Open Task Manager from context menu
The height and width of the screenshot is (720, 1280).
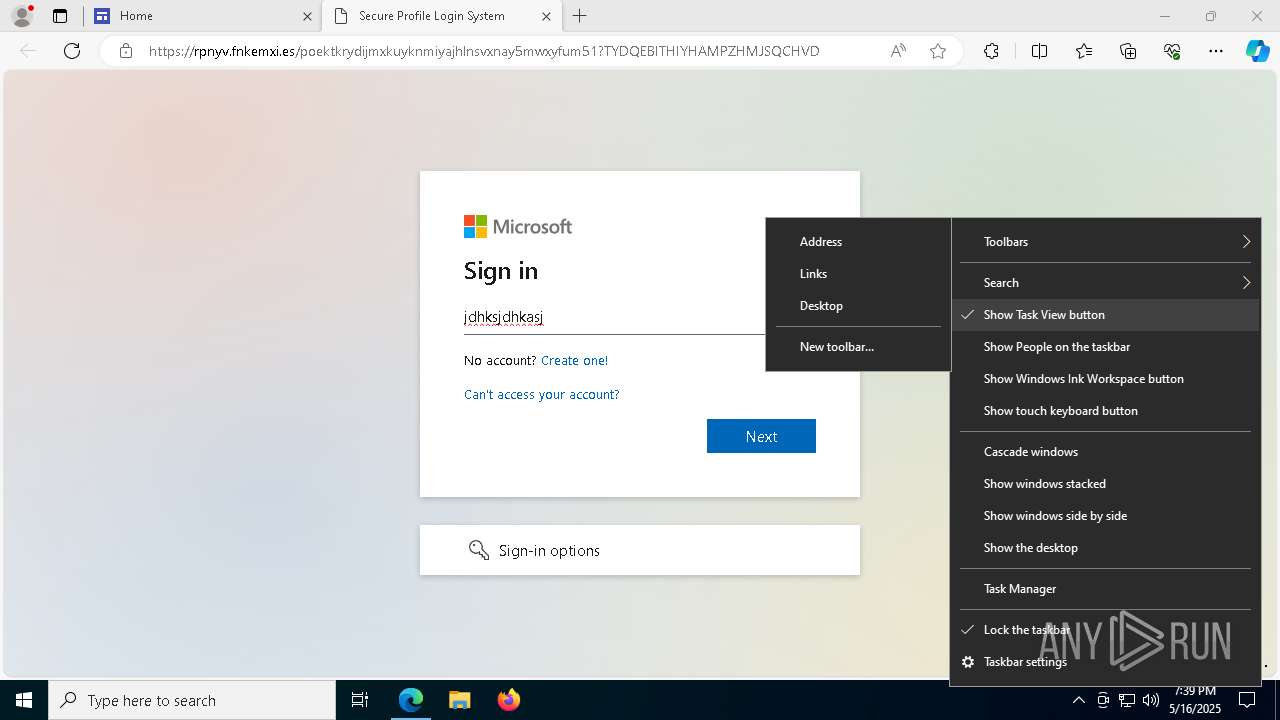1105,588
